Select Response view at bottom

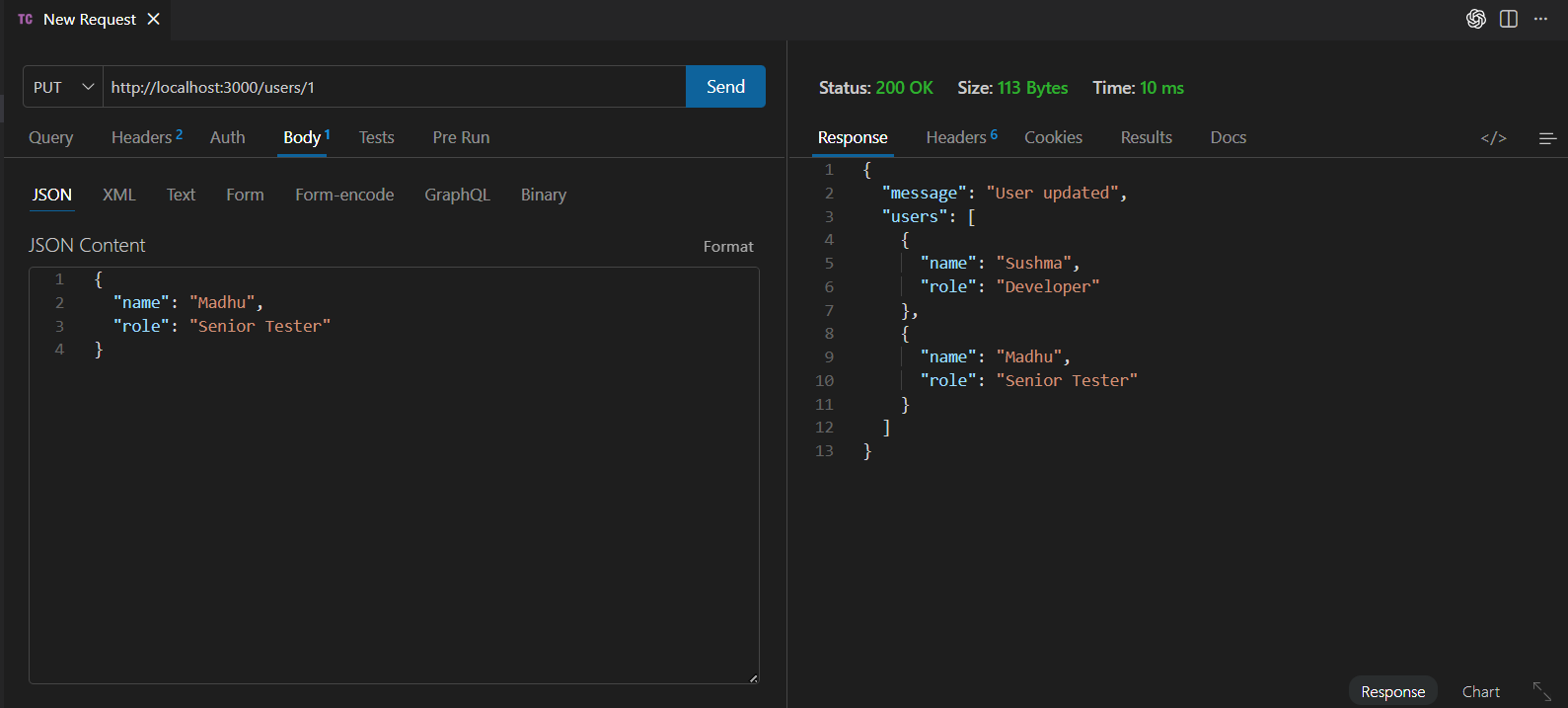(x=1392, y=691)
